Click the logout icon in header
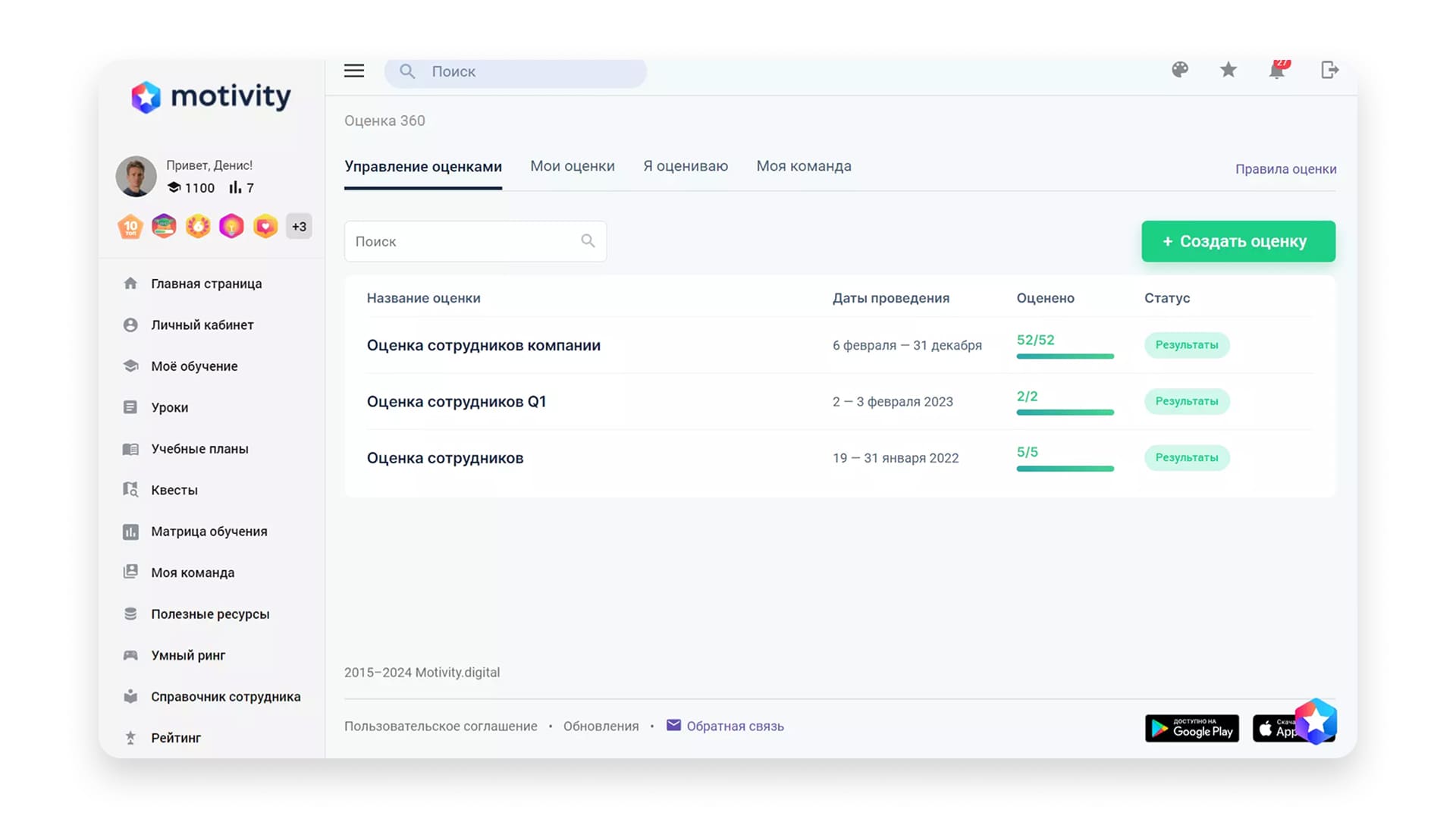This screenshot has width=1456, height=819. coord(1329,71)
